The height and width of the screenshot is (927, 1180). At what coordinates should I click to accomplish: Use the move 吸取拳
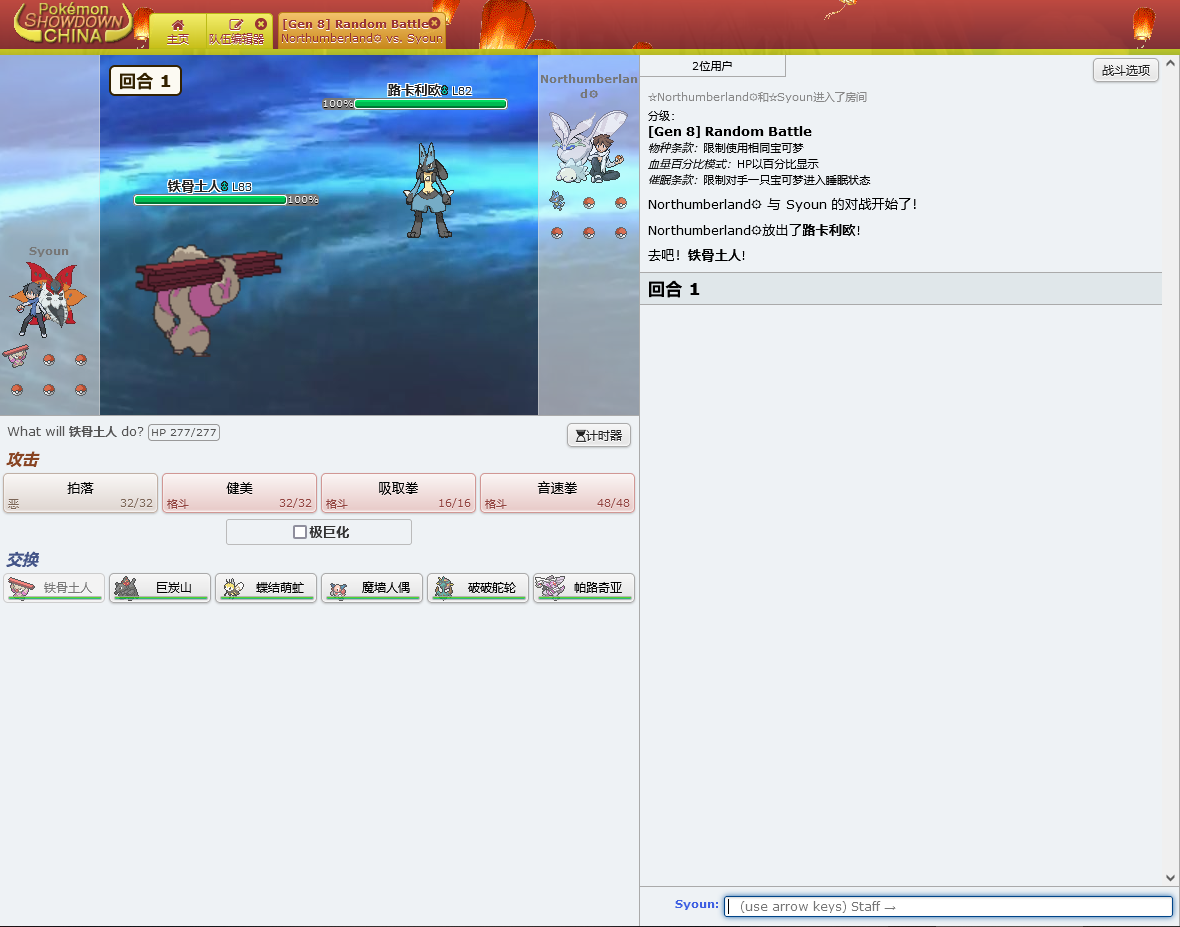tap(398, 493)
